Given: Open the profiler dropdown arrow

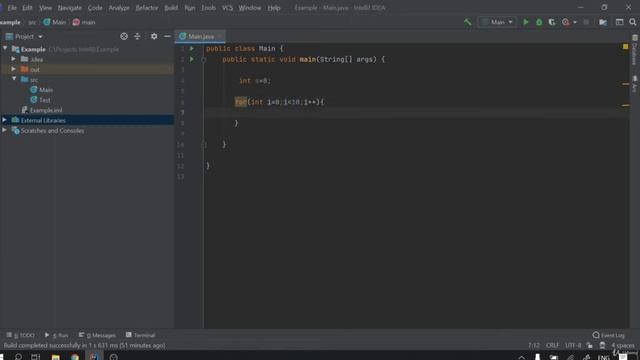Looking at the screenshot, I should tap(575, 22).
